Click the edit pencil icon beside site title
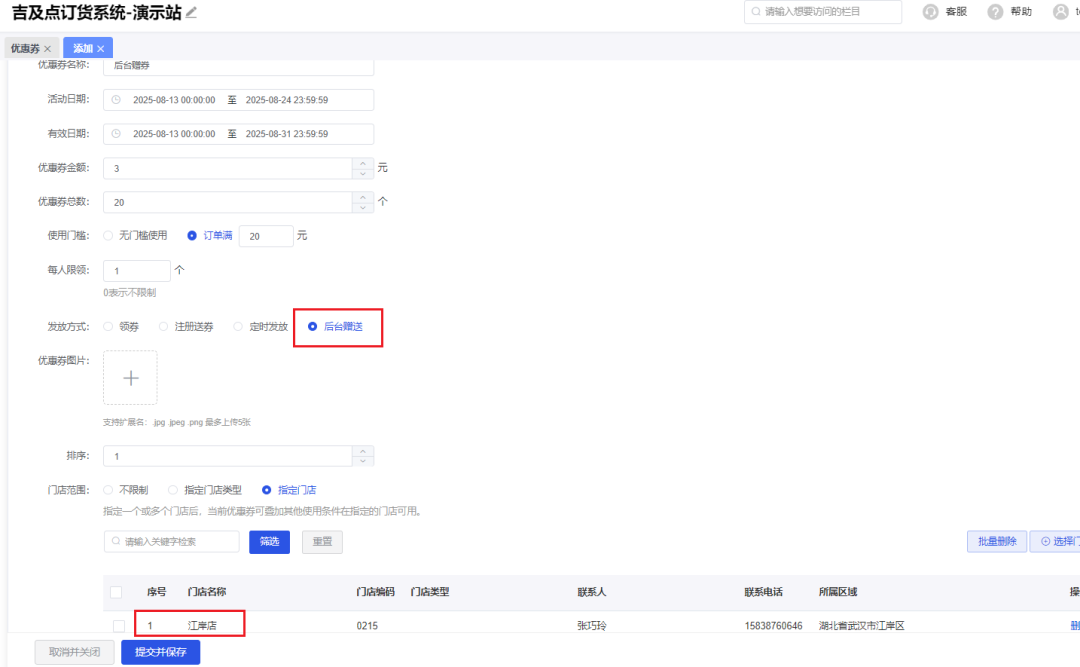The height and width of the screenshot is (667, 1080). 191,12
